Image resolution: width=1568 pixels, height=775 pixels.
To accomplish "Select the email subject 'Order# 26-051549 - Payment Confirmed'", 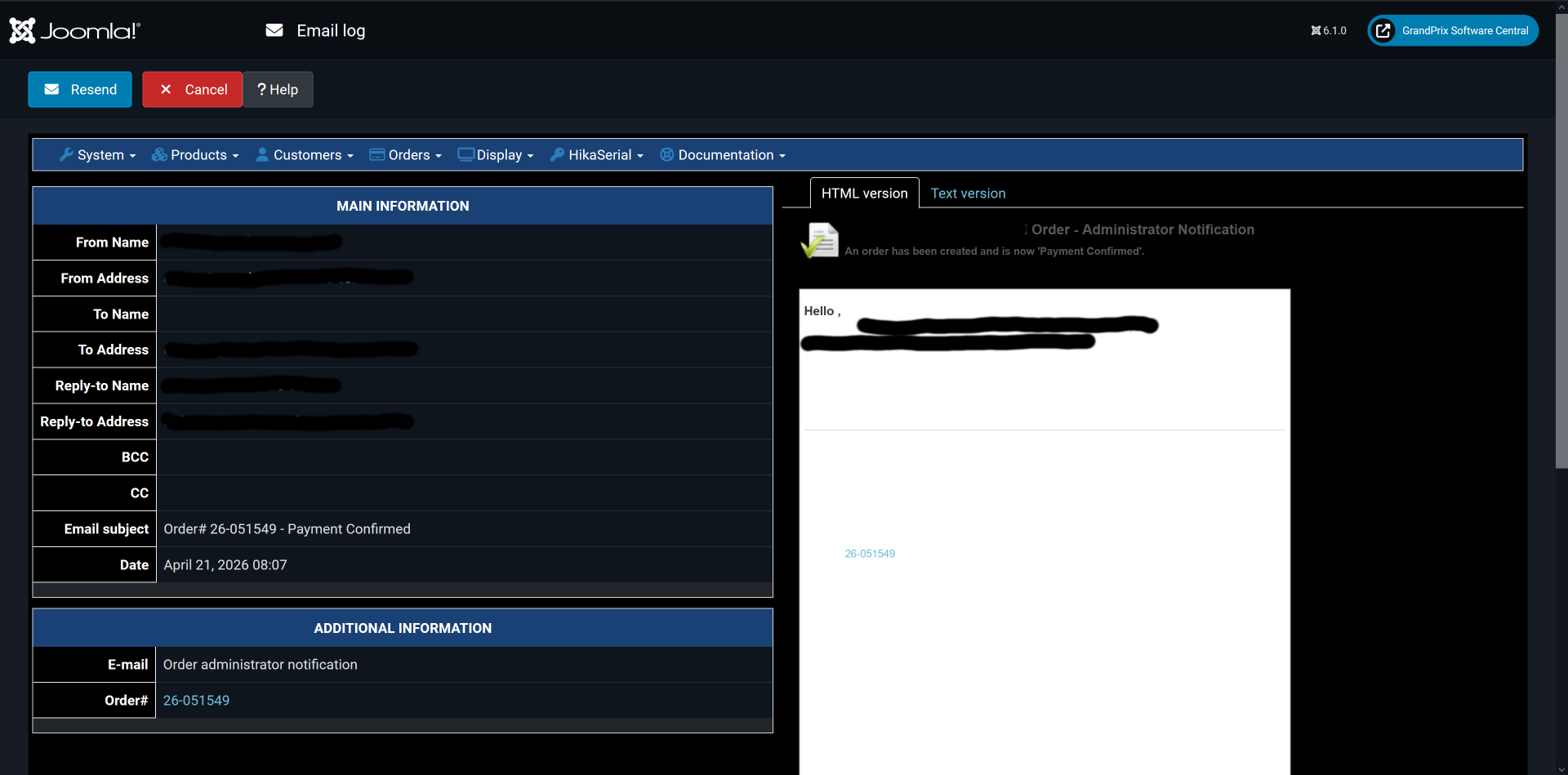I will click(287, 529).
